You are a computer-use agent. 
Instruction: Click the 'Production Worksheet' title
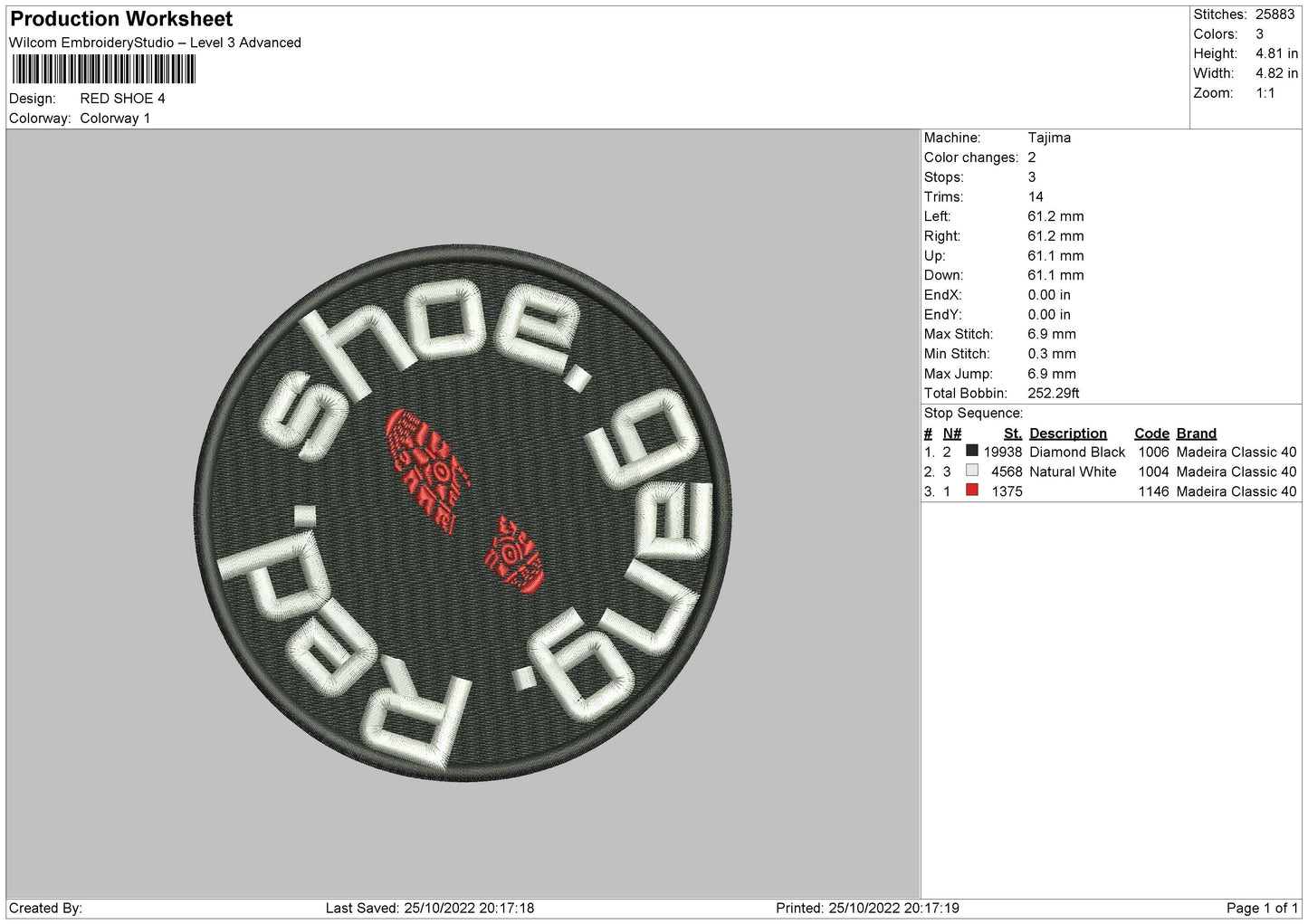coord(121,19)
